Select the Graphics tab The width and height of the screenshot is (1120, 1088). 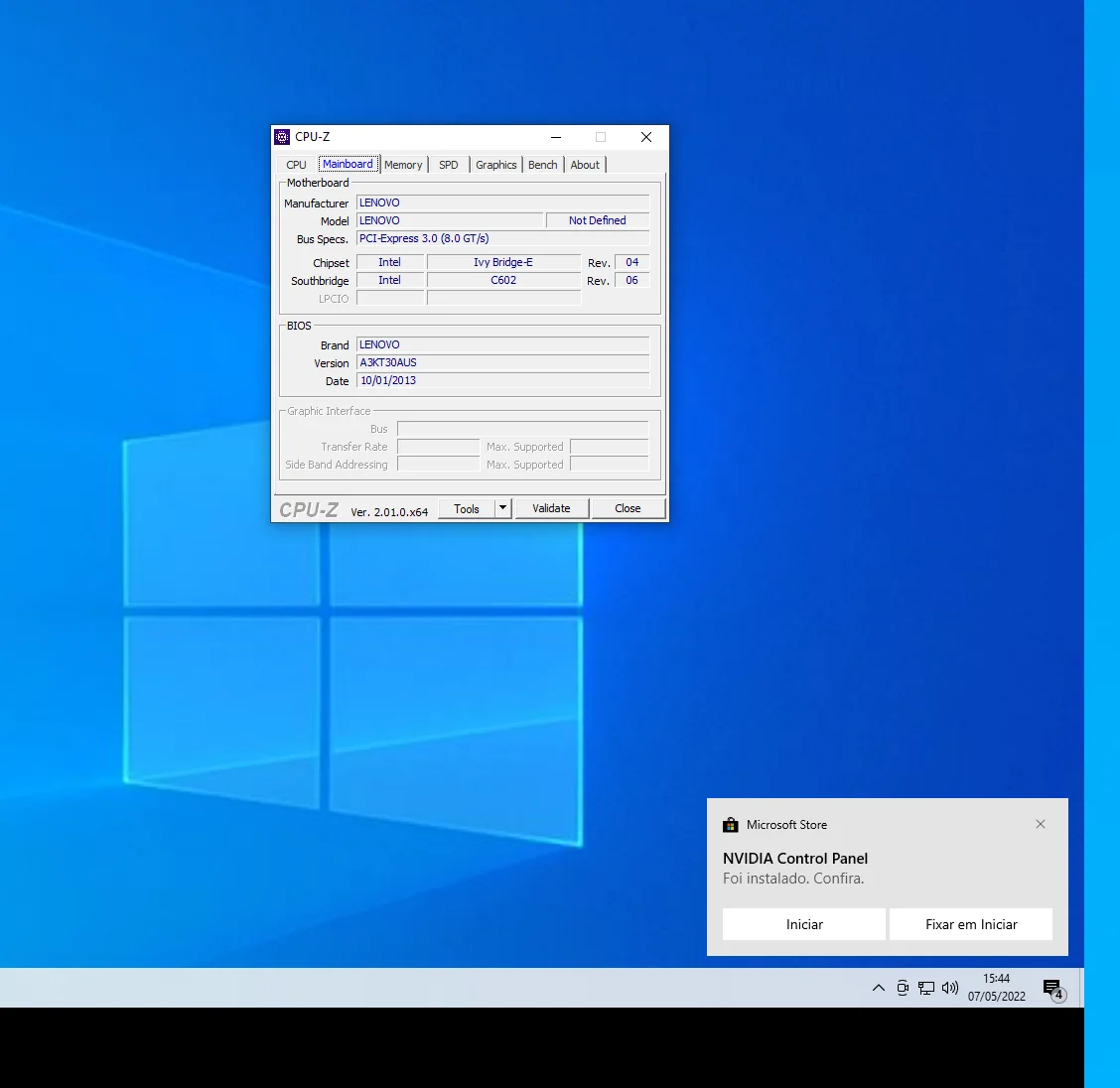click(x=495, y=165)
